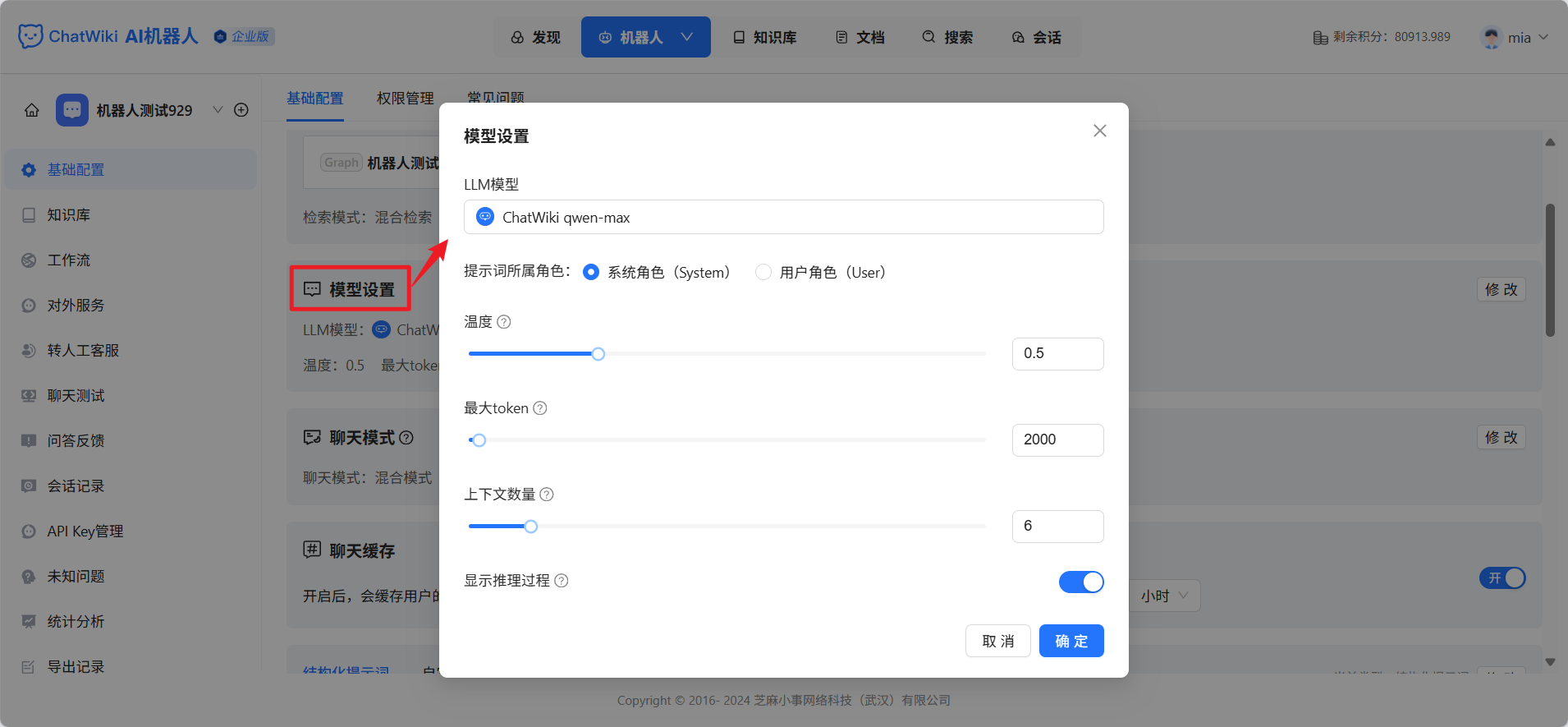
Task: Click the add robot plus icon
Action: (x=241, y=110)
